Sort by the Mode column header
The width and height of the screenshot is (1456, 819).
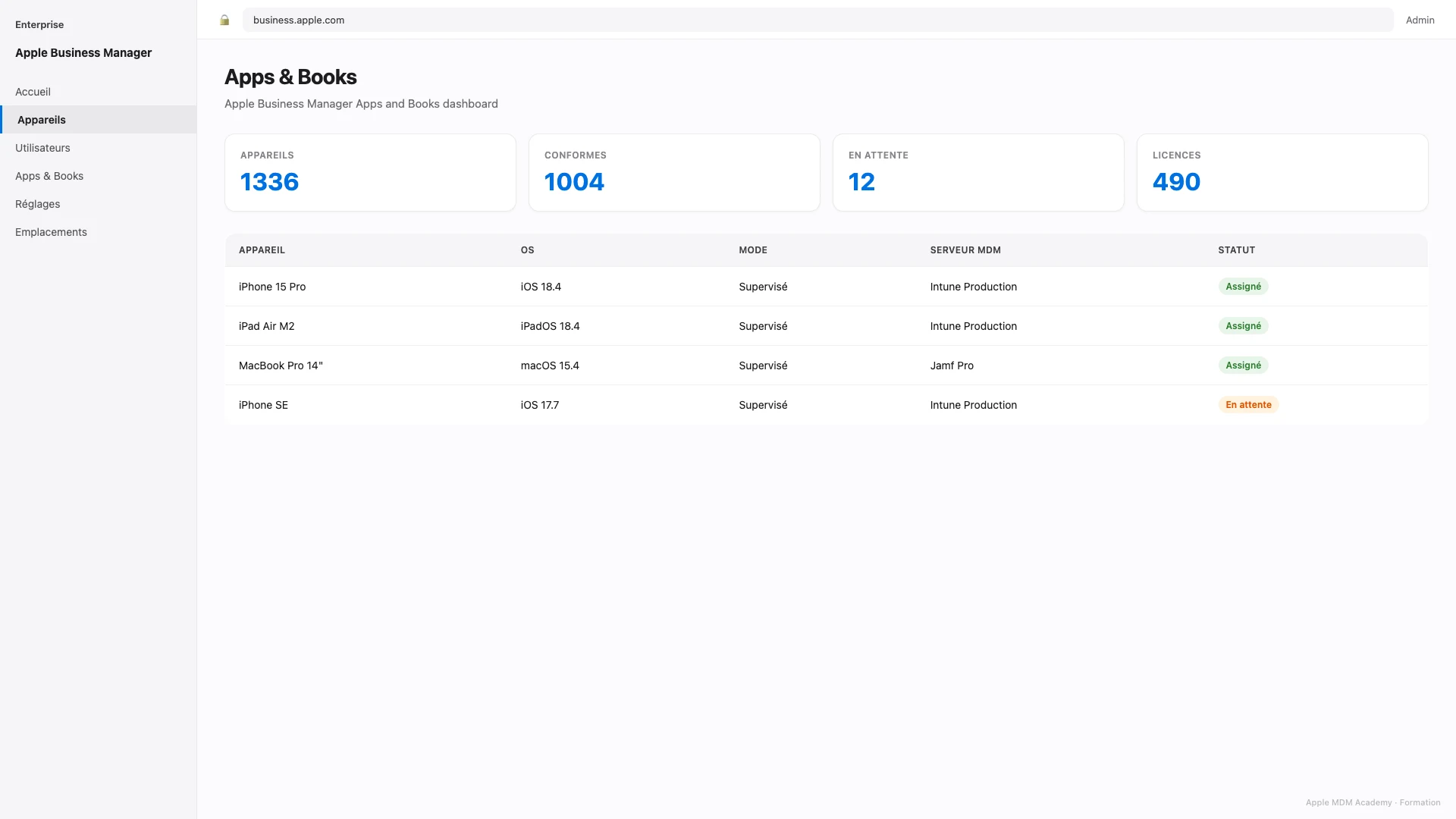click(753, 250)
